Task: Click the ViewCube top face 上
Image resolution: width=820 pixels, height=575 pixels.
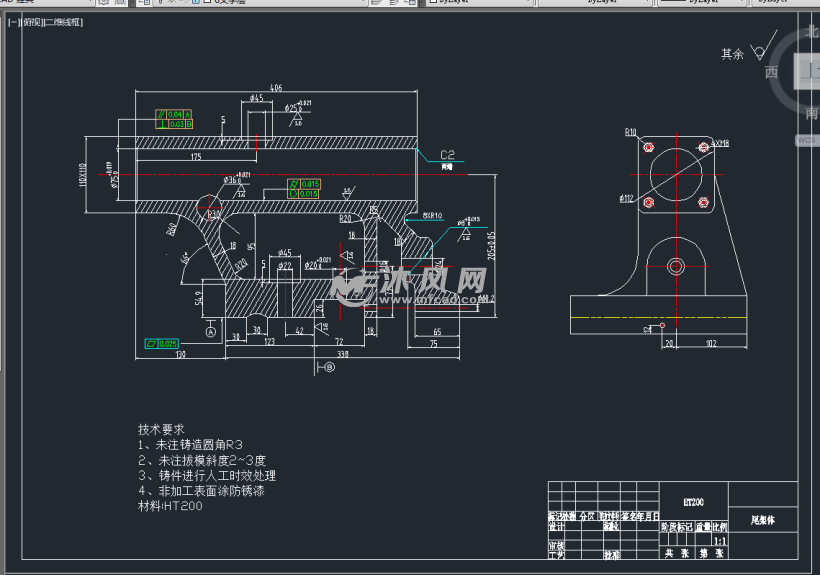Action: [x=808, y=72]
